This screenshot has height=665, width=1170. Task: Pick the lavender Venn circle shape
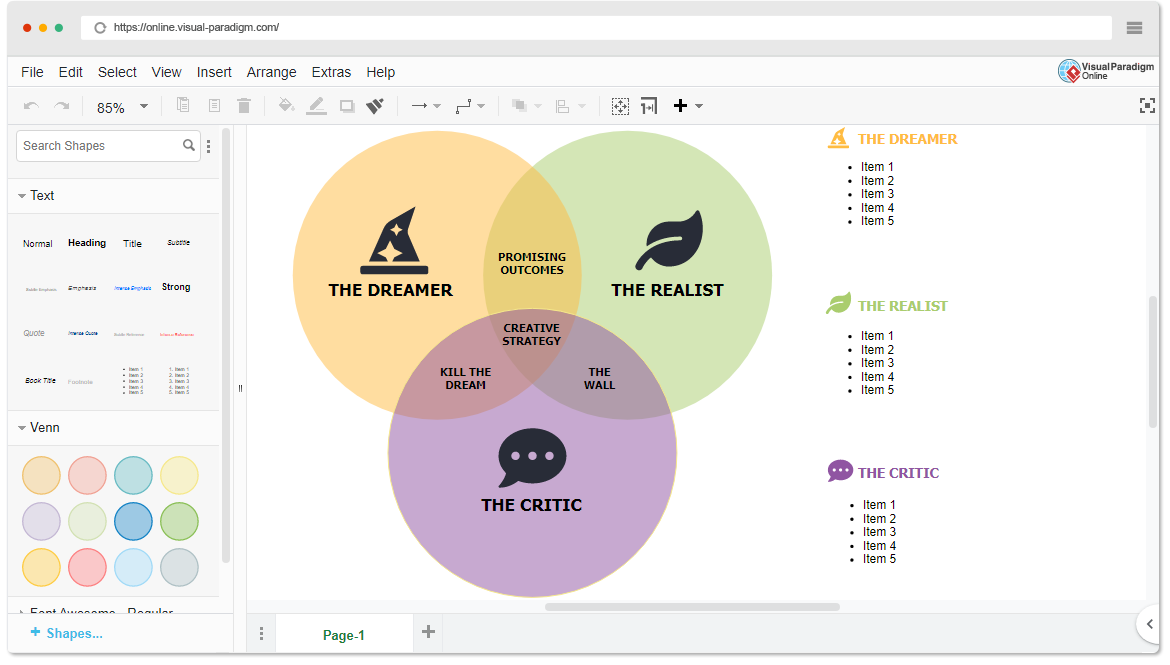click(41, 521)
